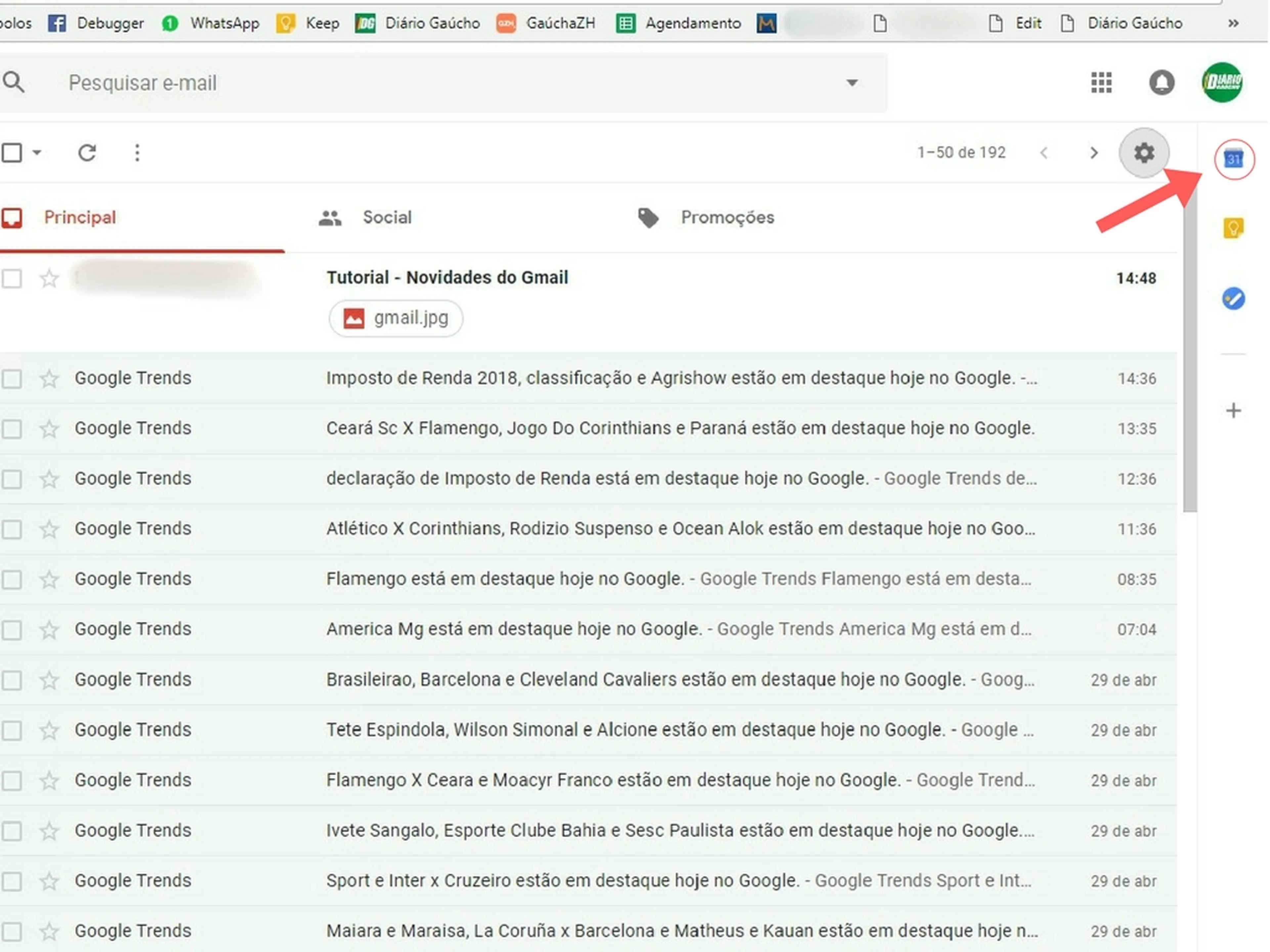Open the three-dot more options menu

tap(137, 153)
